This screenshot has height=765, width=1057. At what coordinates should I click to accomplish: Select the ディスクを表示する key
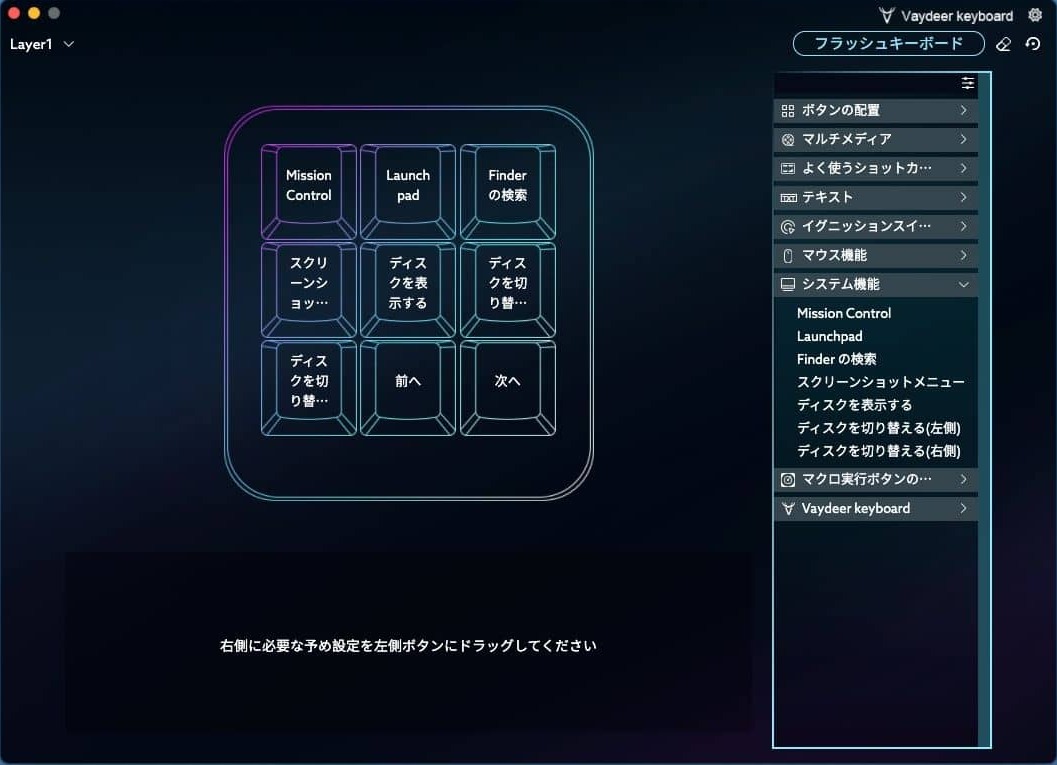(x=408, y=290)
